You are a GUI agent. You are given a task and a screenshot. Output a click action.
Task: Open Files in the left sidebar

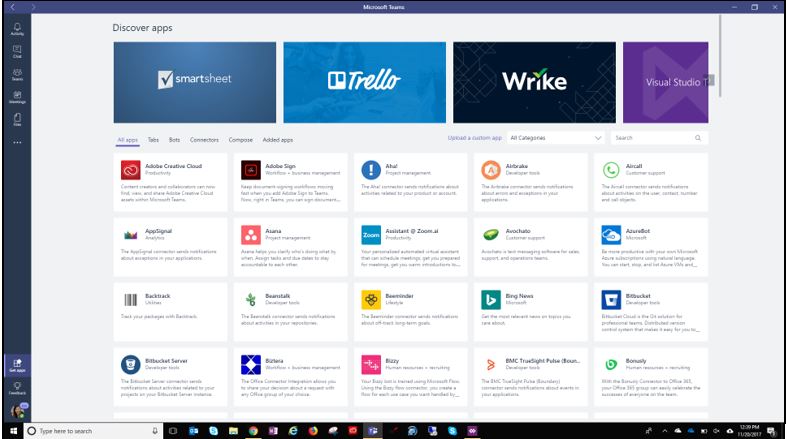click(x=17, y=119)
